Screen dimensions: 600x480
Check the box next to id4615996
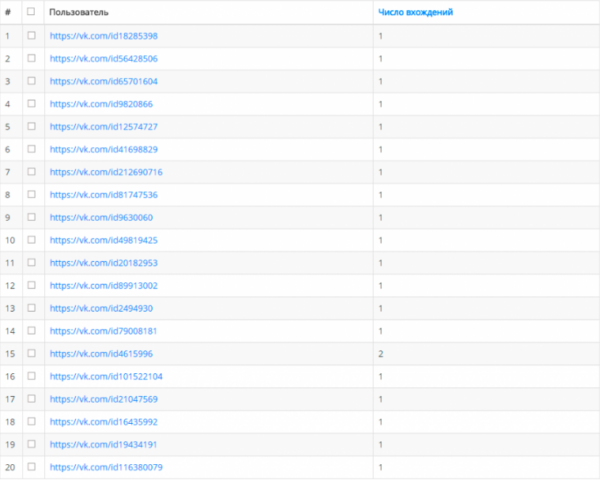point(31,353)
